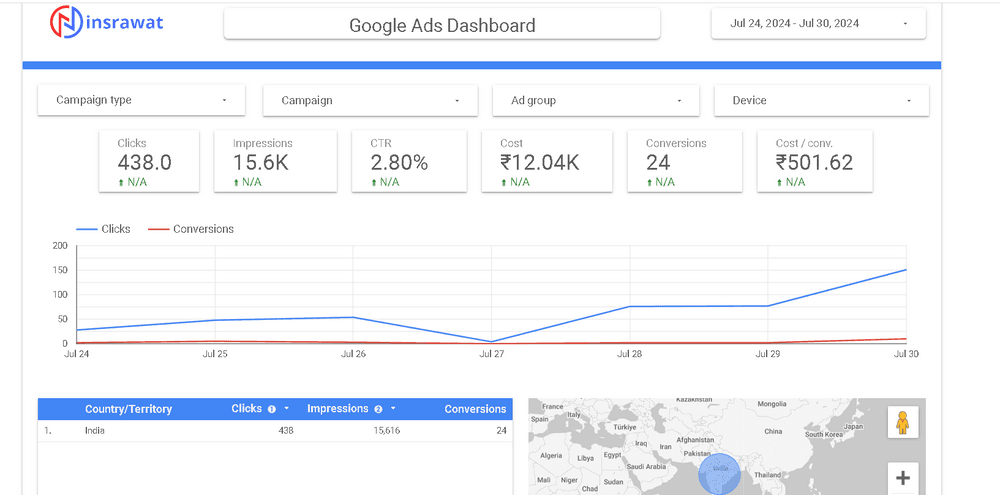The width and height of the screenshot is (1000, 495).
Task: Click the Cost / conv. scorecard
Action: point(814,161)
